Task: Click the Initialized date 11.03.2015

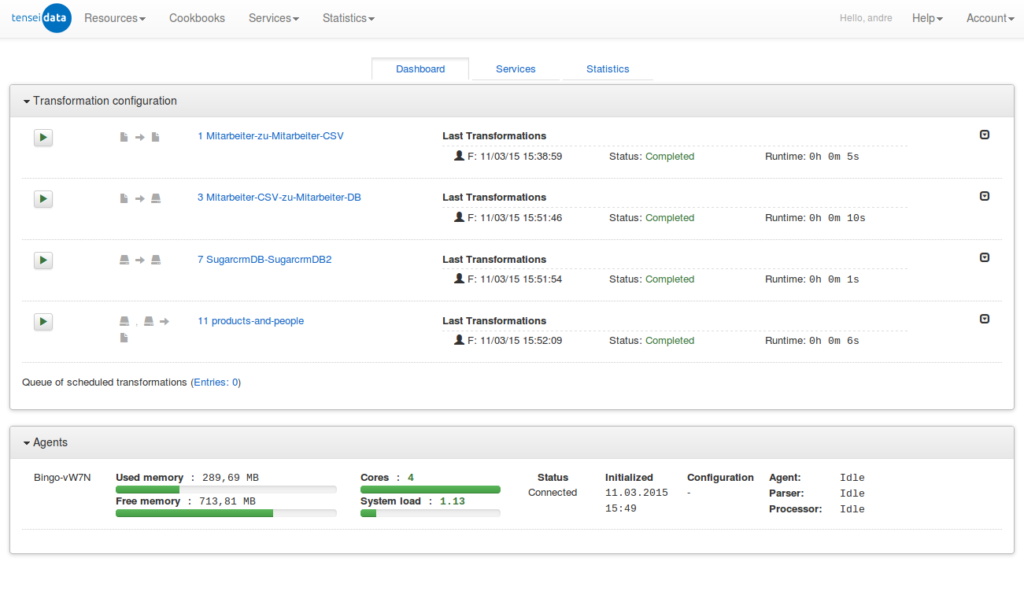Action: click(637, 492)
